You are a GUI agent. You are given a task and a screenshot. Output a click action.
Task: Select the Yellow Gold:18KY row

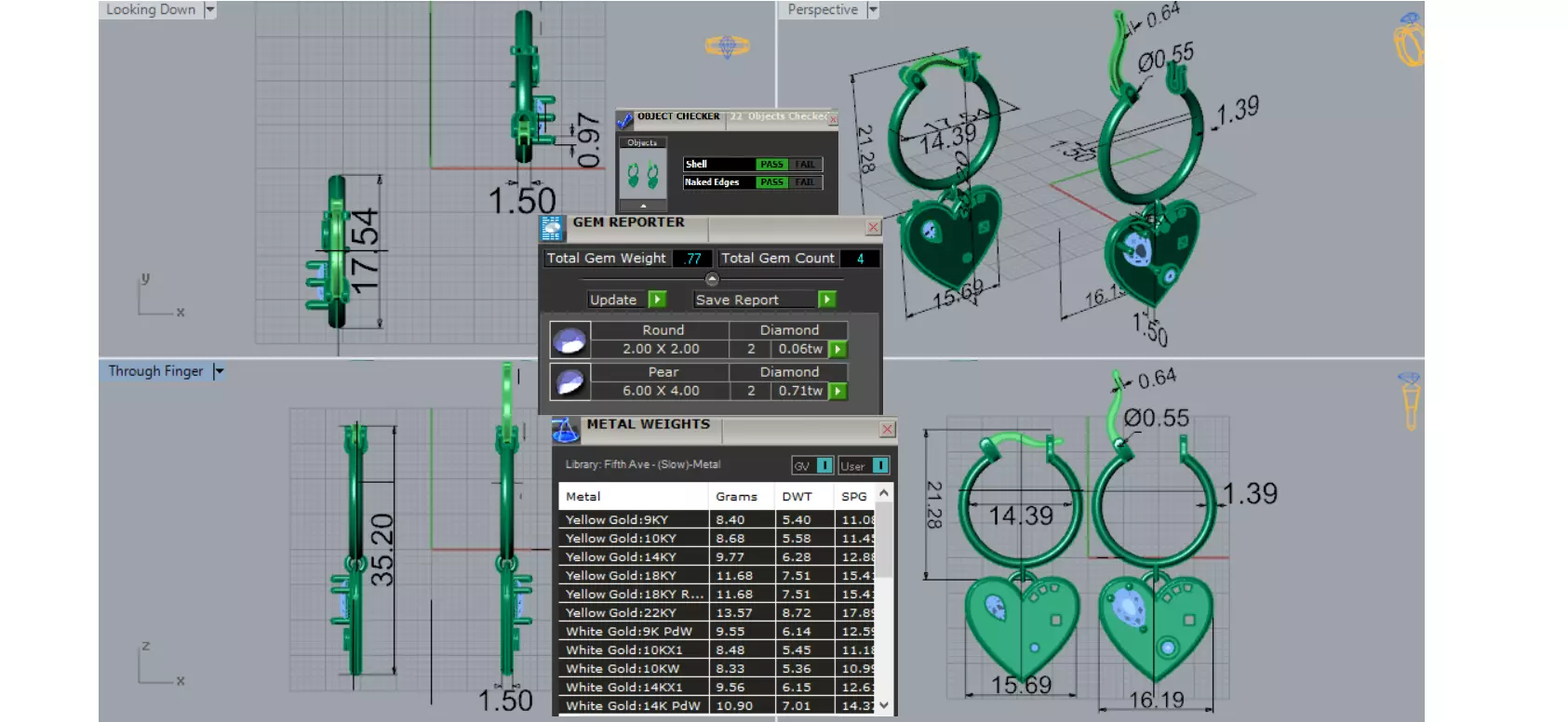(x=717, y=576)
